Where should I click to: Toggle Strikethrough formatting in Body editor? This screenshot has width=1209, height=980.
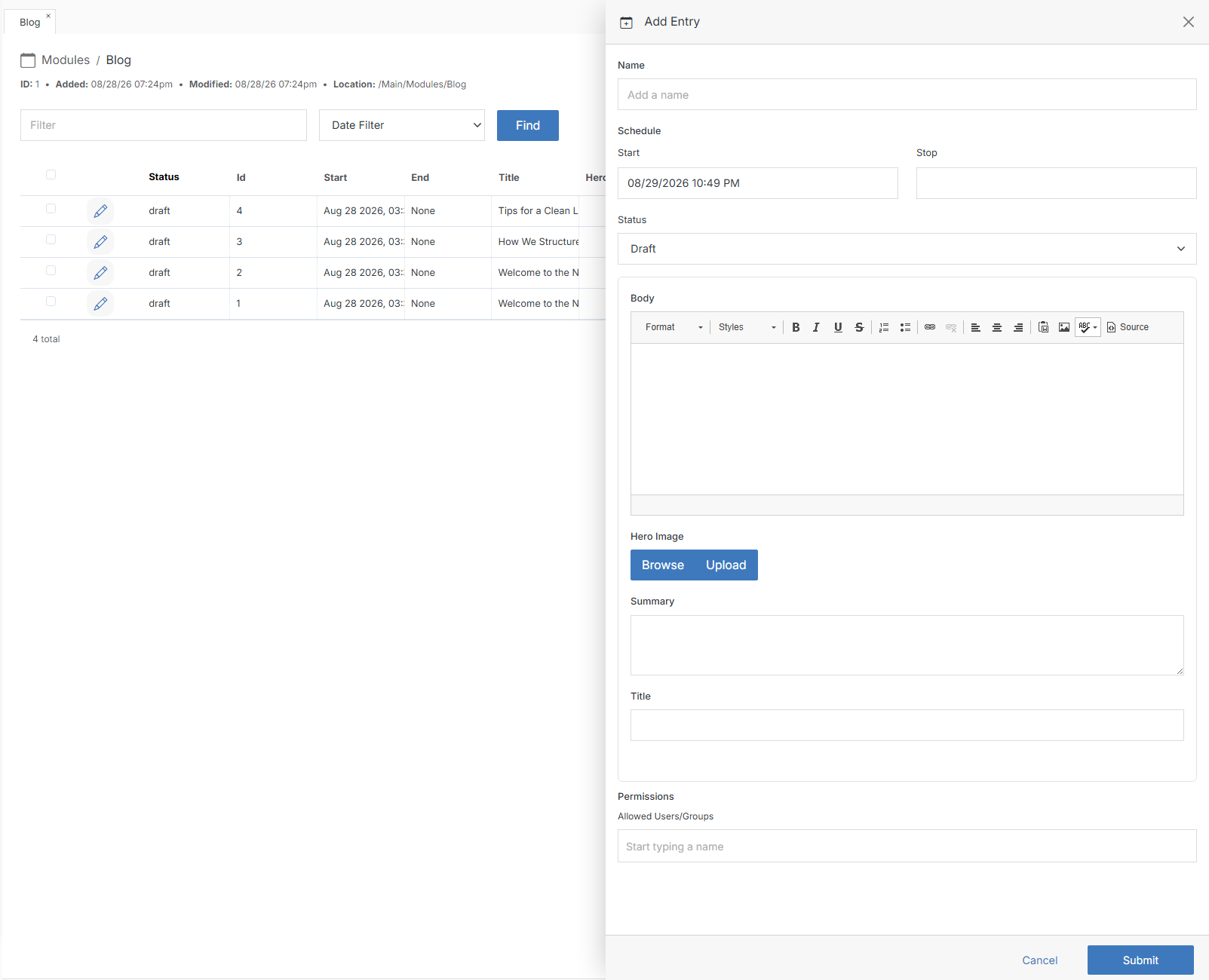click(x=859, y=327)
